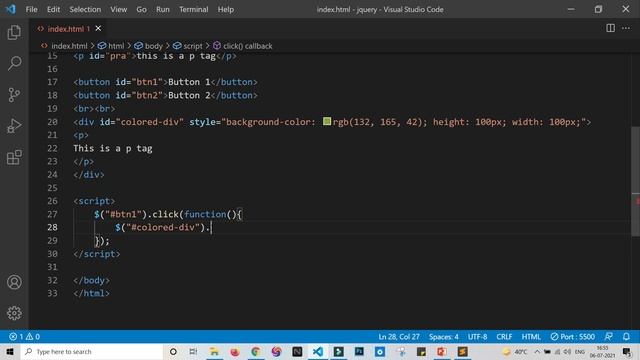The height and width of the screenshot is (360, 640).
Task: Click the Button 1 text on line 17
Action: [189, 82]
